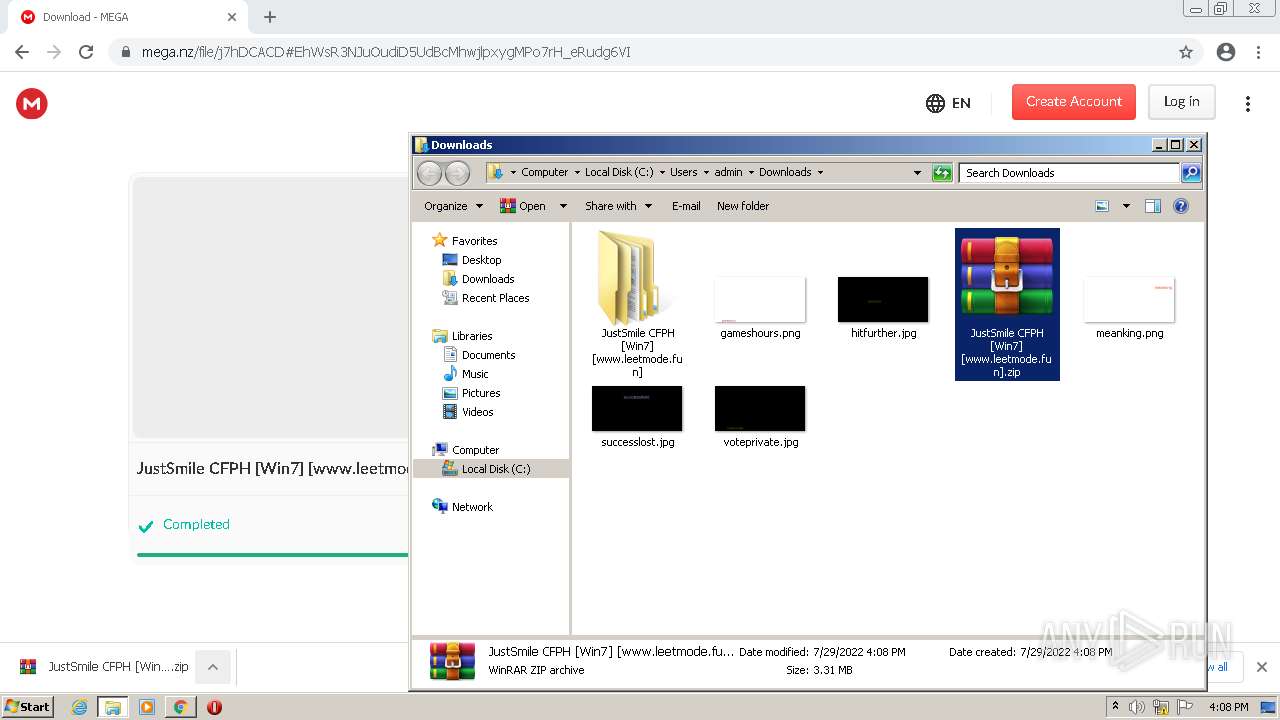1280x720 pixels.
Task: Open the Share with dropdown
Action: click(618, 206)
